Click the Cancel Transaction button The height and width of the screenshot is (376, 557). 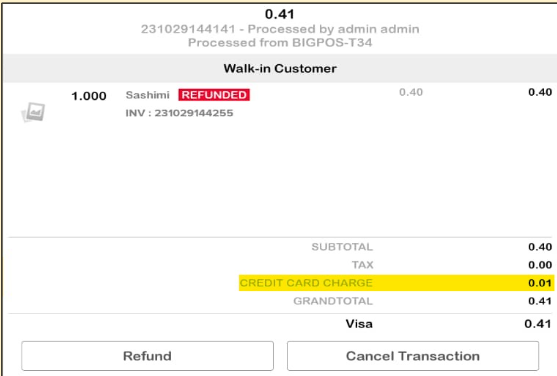click(413, 356)
